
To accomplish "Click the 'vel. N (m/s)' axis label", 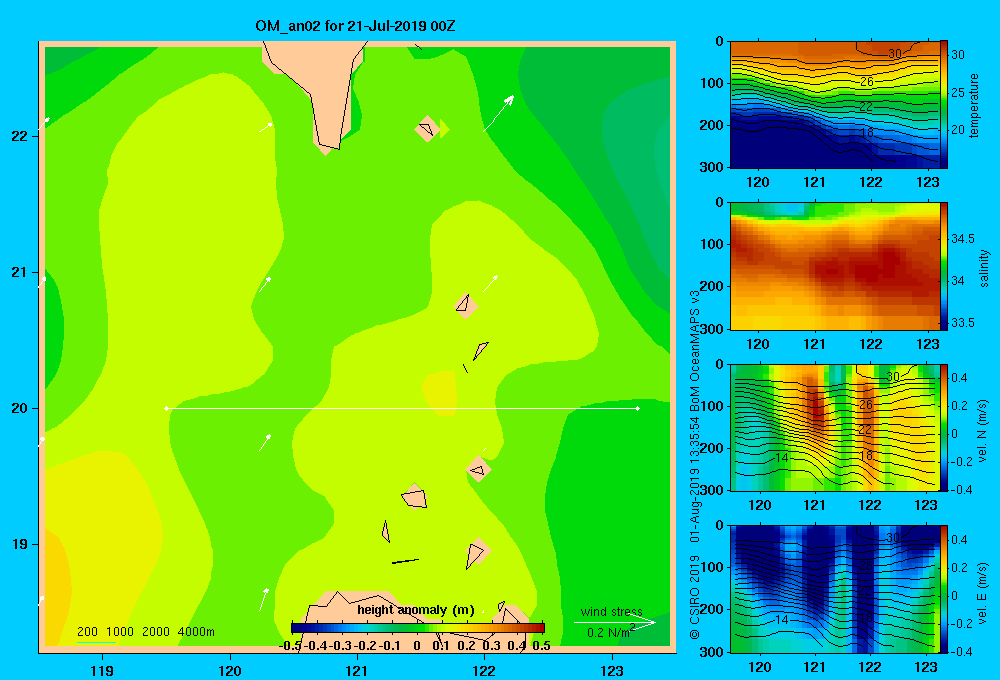I will pos(982,431).
